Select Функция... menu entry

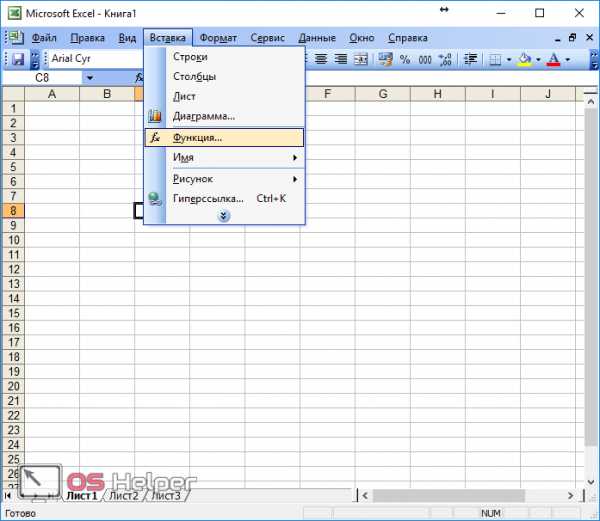coord(224,138)
